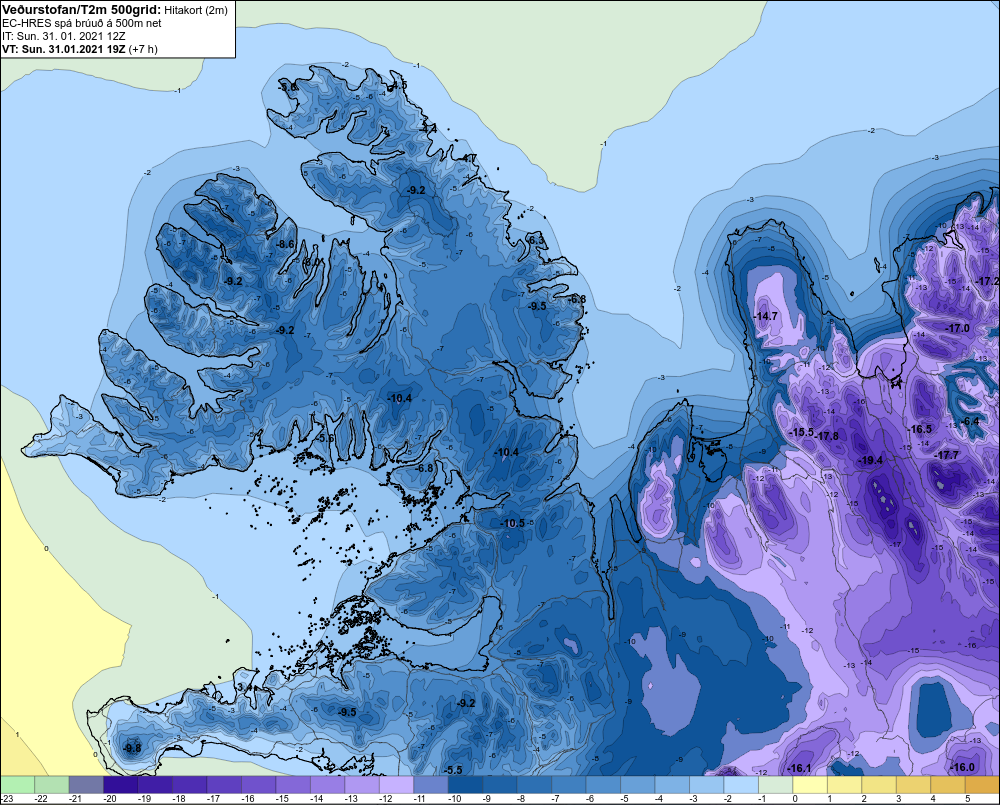This screenshot has width=1000, height=805.
Task: Select the legend swatch between 2 and 3
Action: coord(878,784)
